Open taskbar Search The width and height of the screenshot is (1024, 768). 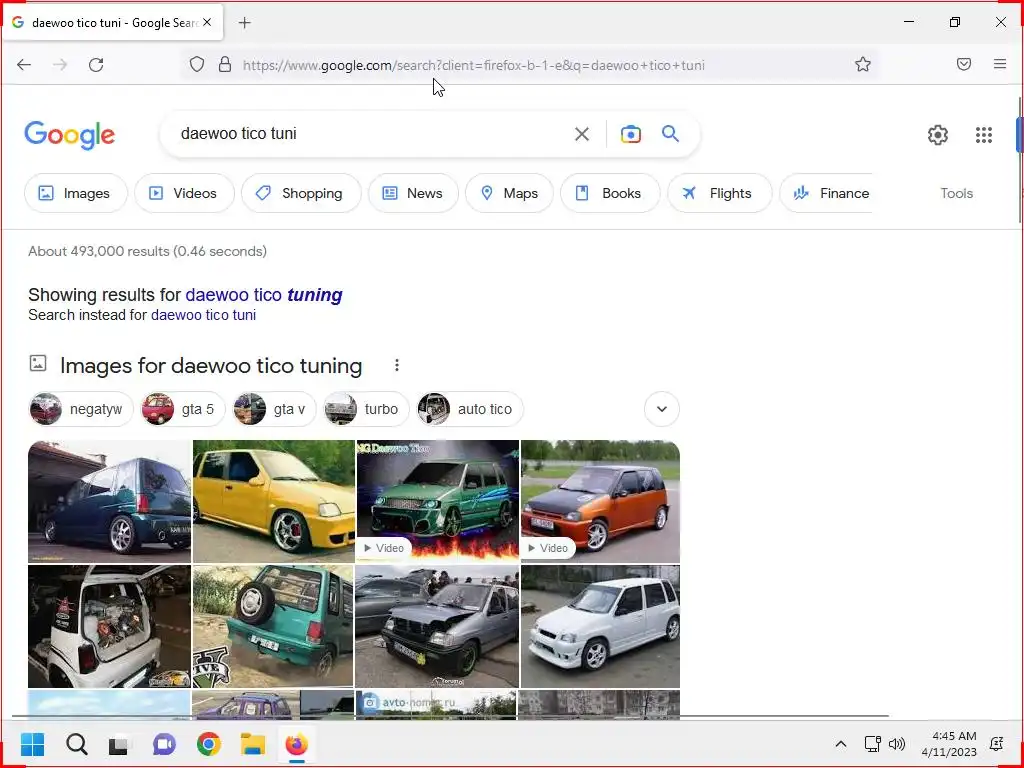click(76, 744)
